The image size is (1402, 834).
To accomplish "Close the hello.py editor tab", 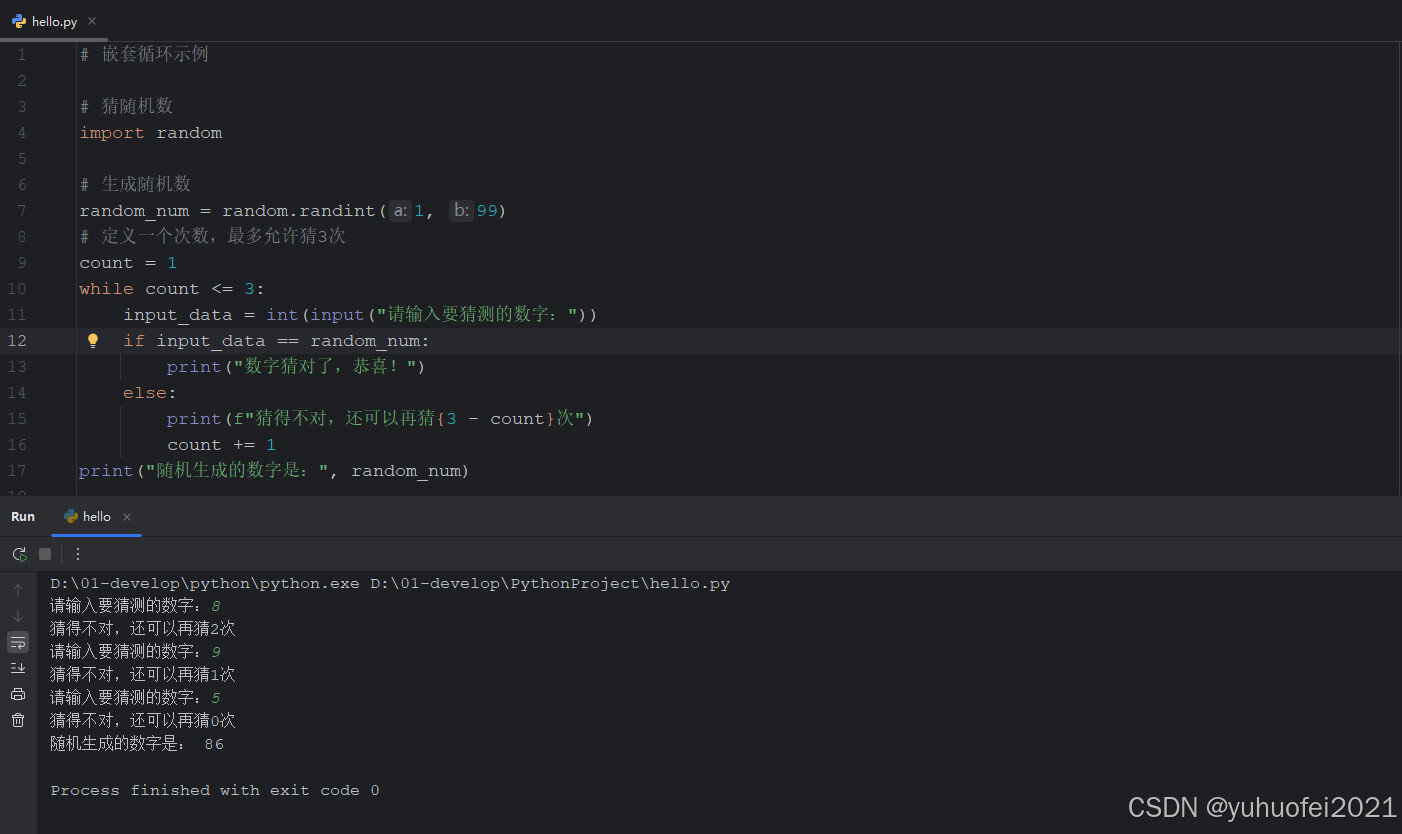I will 92,21.
